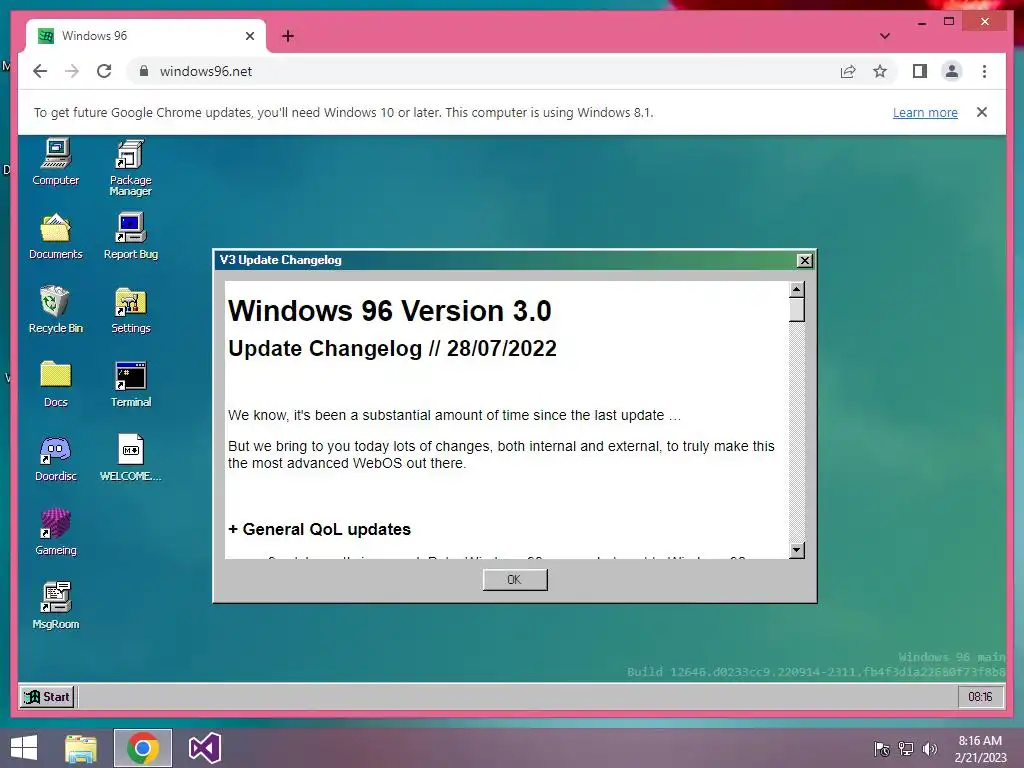The width and height of the screenshot is (1024, 768).
Task: Follow the Learn more link
Action: click(x=925, y=112)
